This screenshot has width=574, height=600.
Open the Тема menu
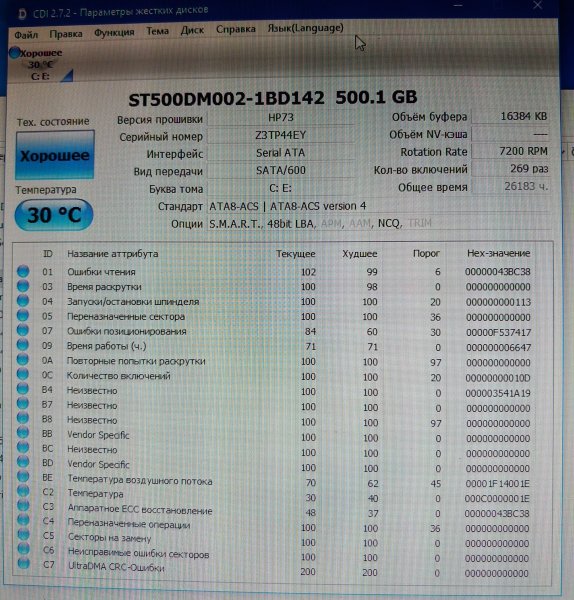pos(157,31)
